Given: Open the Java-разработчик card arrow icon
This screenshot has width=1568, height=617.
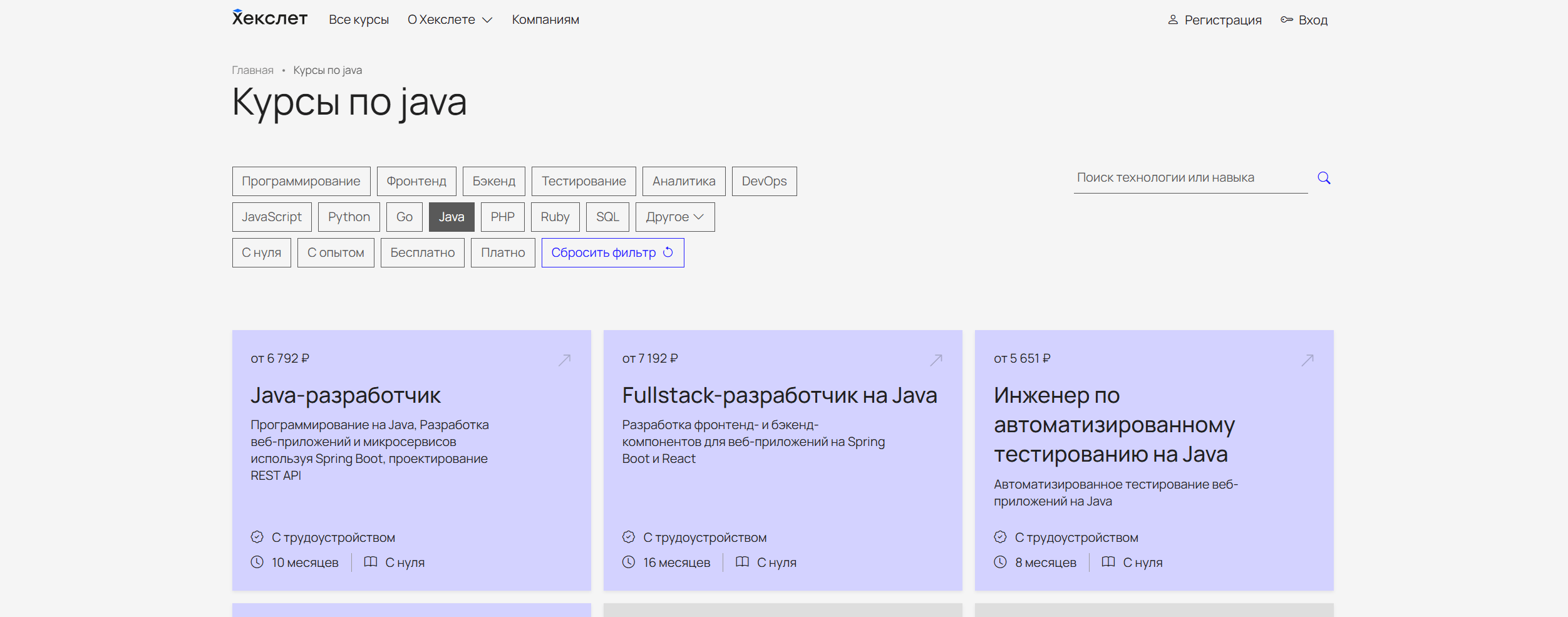Looking at the screenshot, I should pos(565,360).
